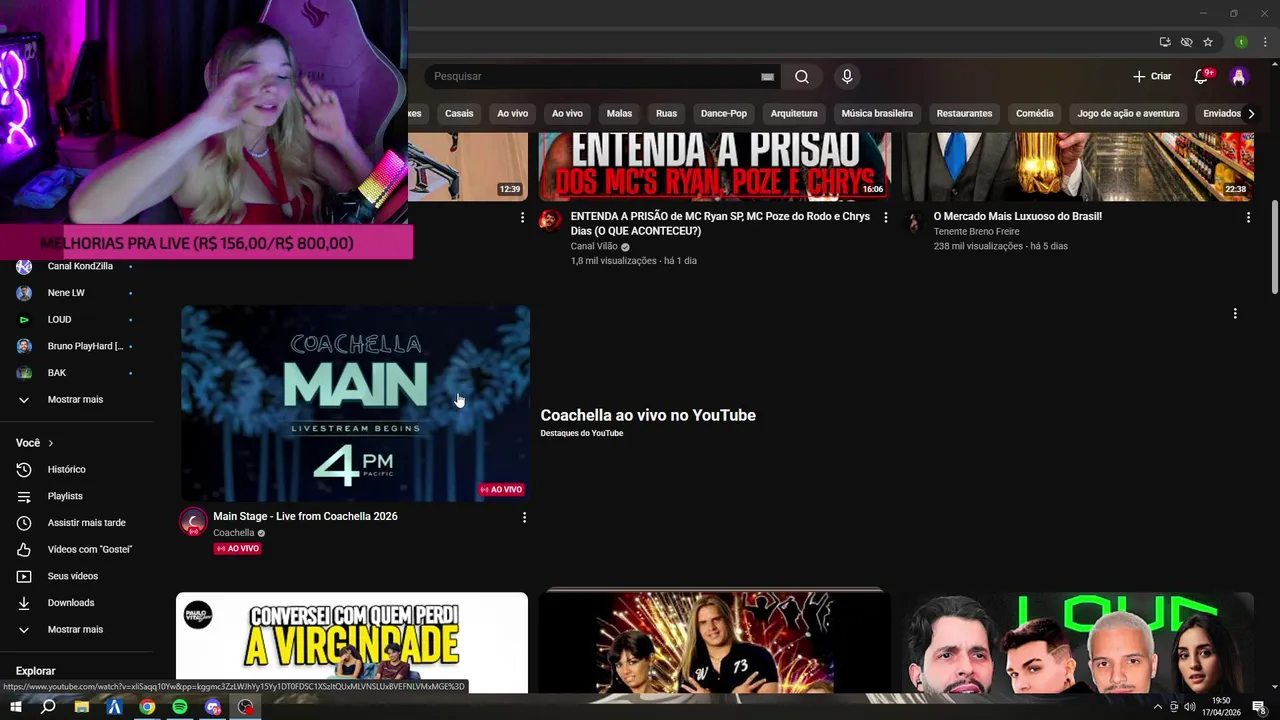Open options menu for Main Stage Coachella video
The height and width of the screenshot is (720, 1280).
tap(524, 517)
